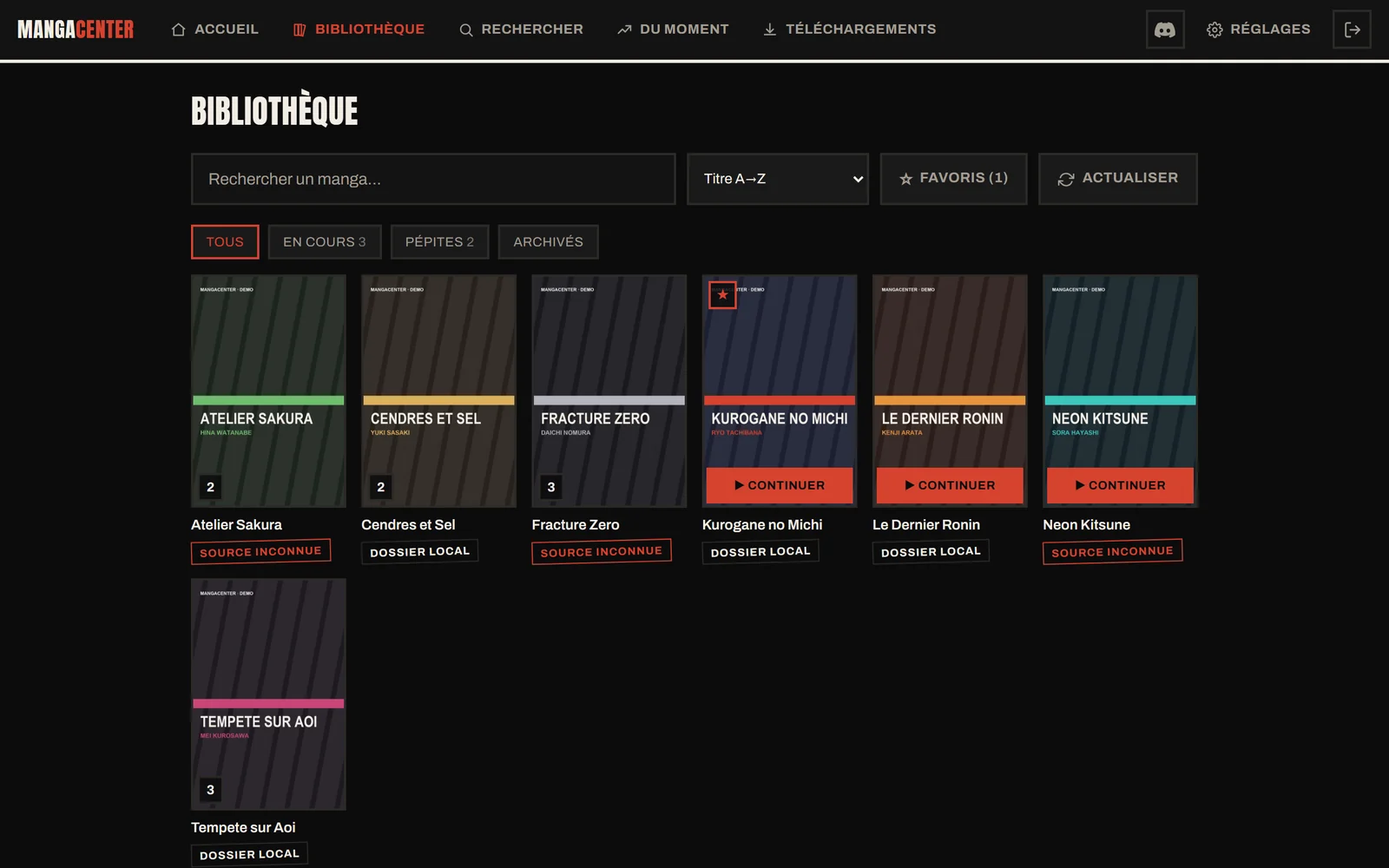The image size is (1389, 868).
Task: Click Source inconnue badge under Fracture Zero
Action: [x=601, y=552]
